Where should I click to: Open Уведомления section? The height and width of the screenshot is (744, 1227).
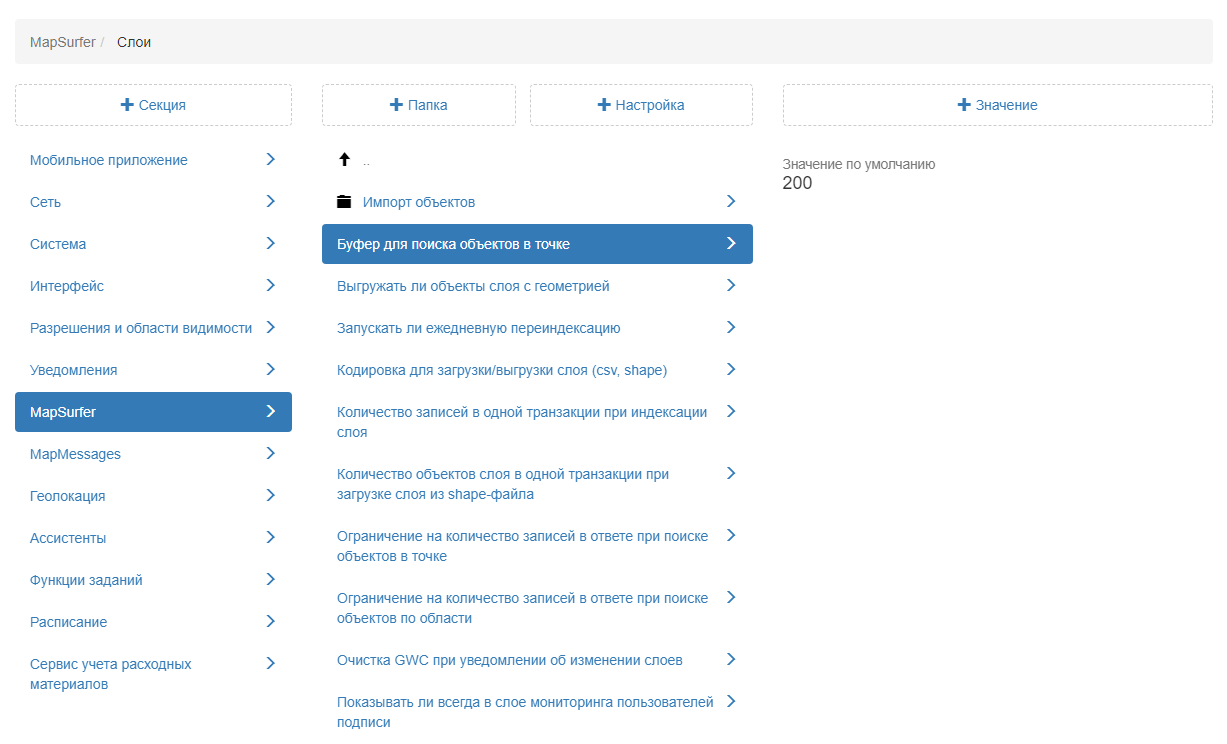pos(153,370)
